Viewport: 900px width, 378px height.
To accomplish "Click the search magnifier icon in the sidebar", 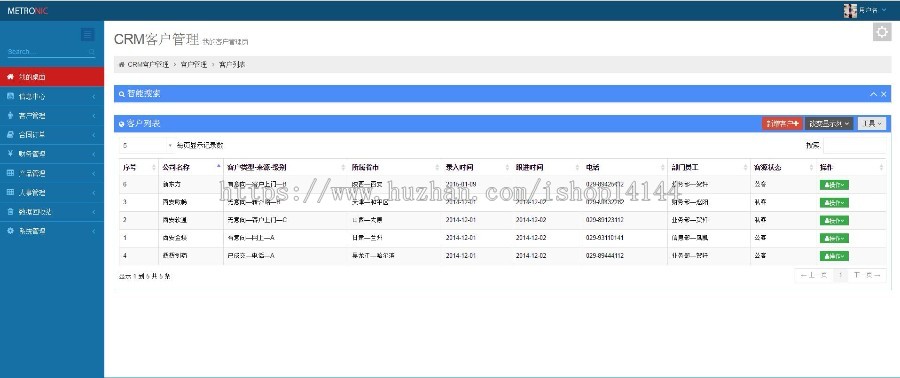I will click(x=92, y=52).
